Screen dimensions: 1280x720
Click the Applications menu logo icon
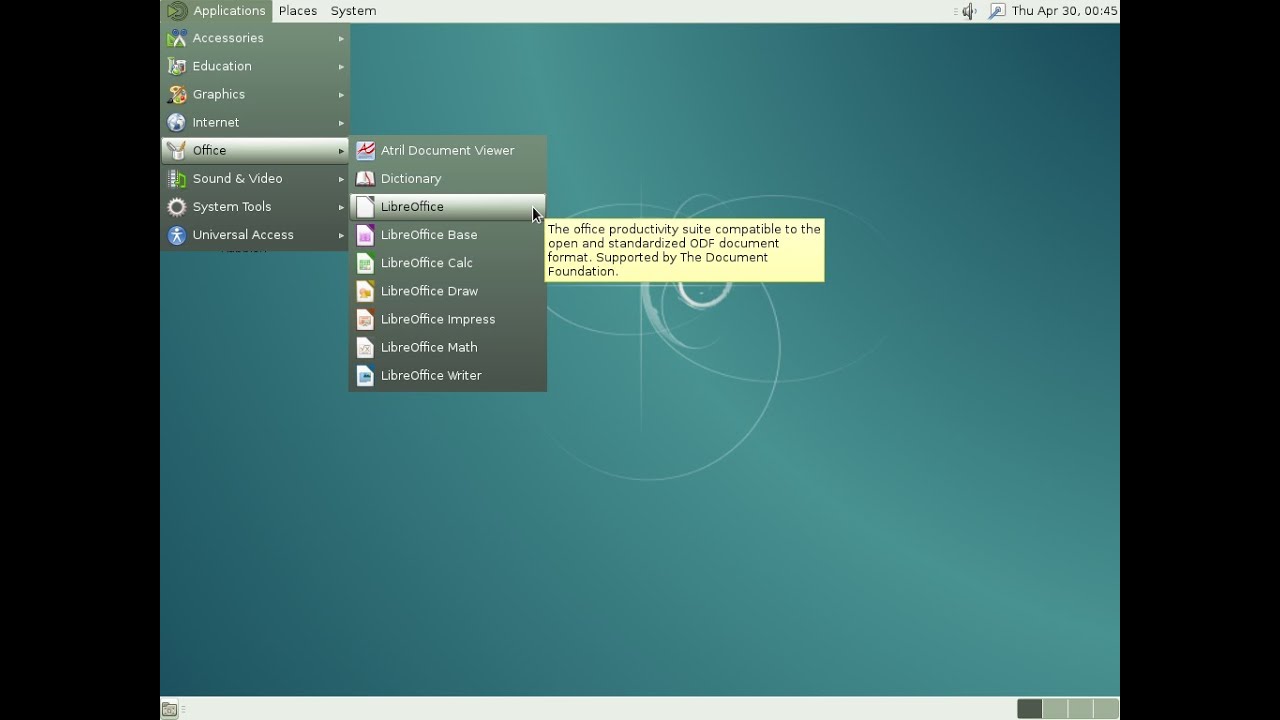177,11
